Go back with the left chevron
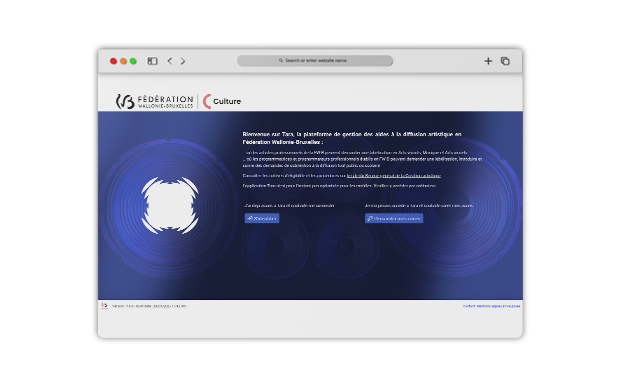Image resolution: width=620 pixels, height=368 pixels. tap(170, 61)
